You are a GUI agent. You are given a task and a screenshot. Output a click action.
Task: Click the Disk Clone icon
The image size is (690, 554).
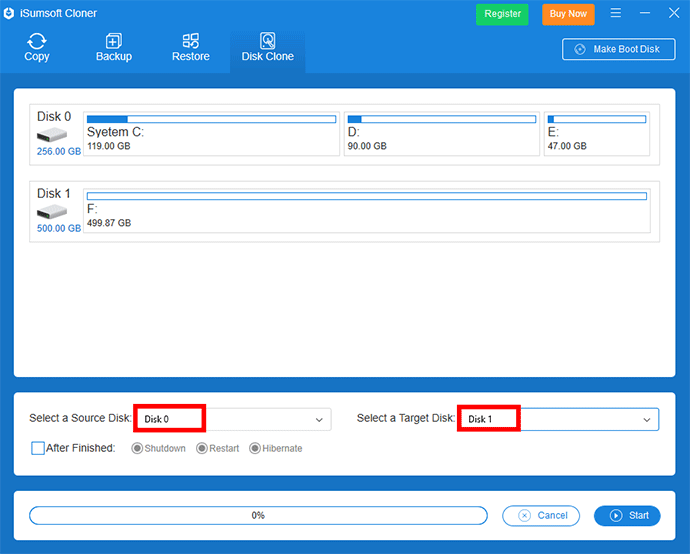click(268, 42)
